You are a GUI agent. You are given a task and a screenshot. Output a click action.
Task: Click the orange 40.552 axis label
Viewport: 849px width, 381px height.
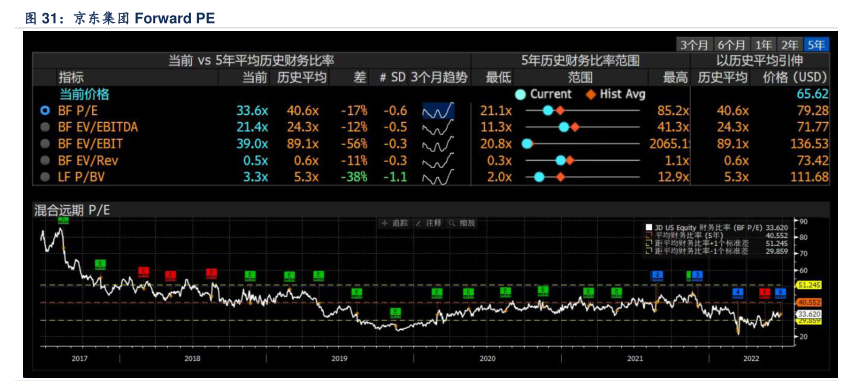pyautogui.click(x=808, y=303)
